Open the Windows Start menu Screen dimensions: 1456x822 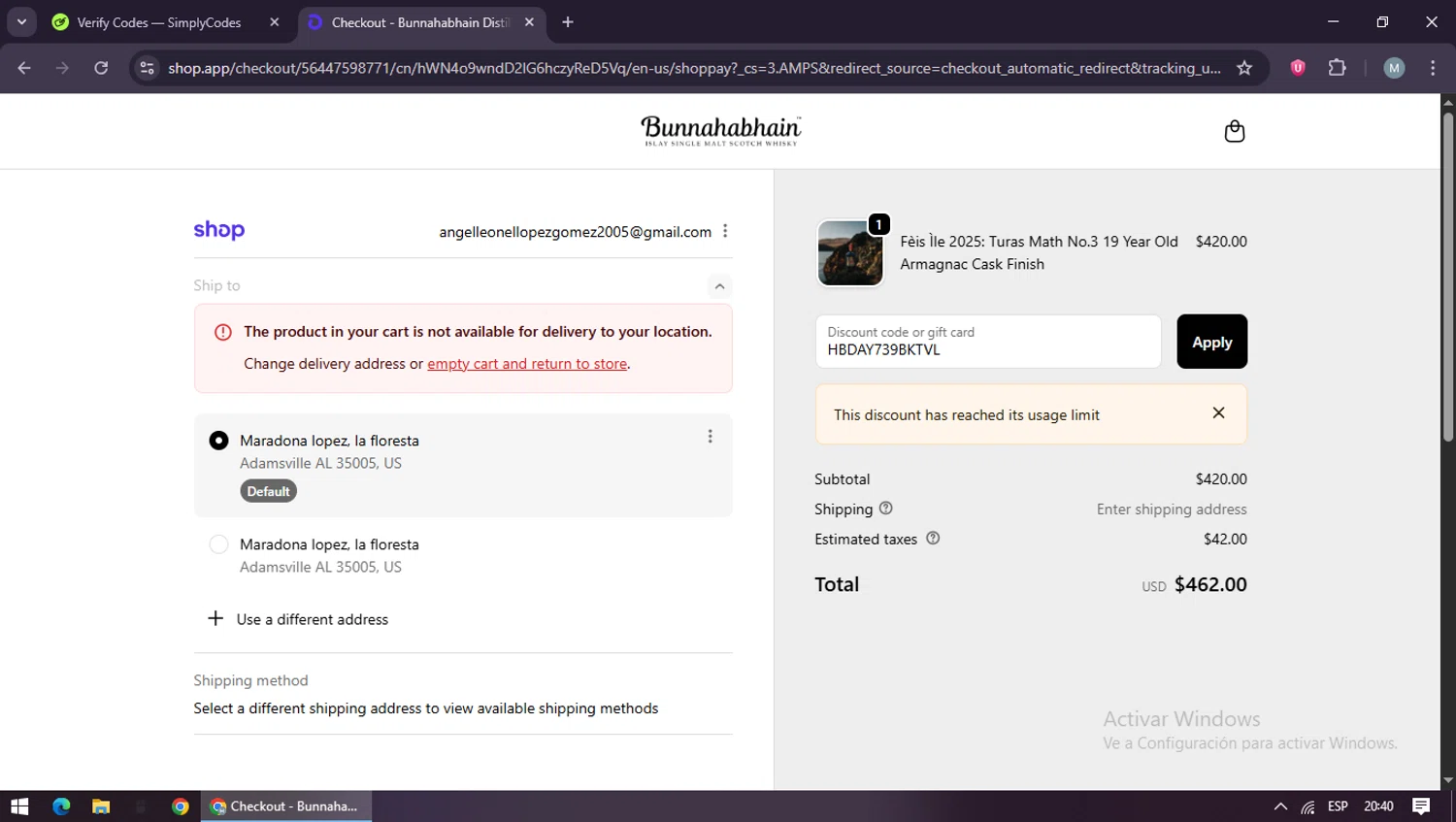tap(19, 806)
